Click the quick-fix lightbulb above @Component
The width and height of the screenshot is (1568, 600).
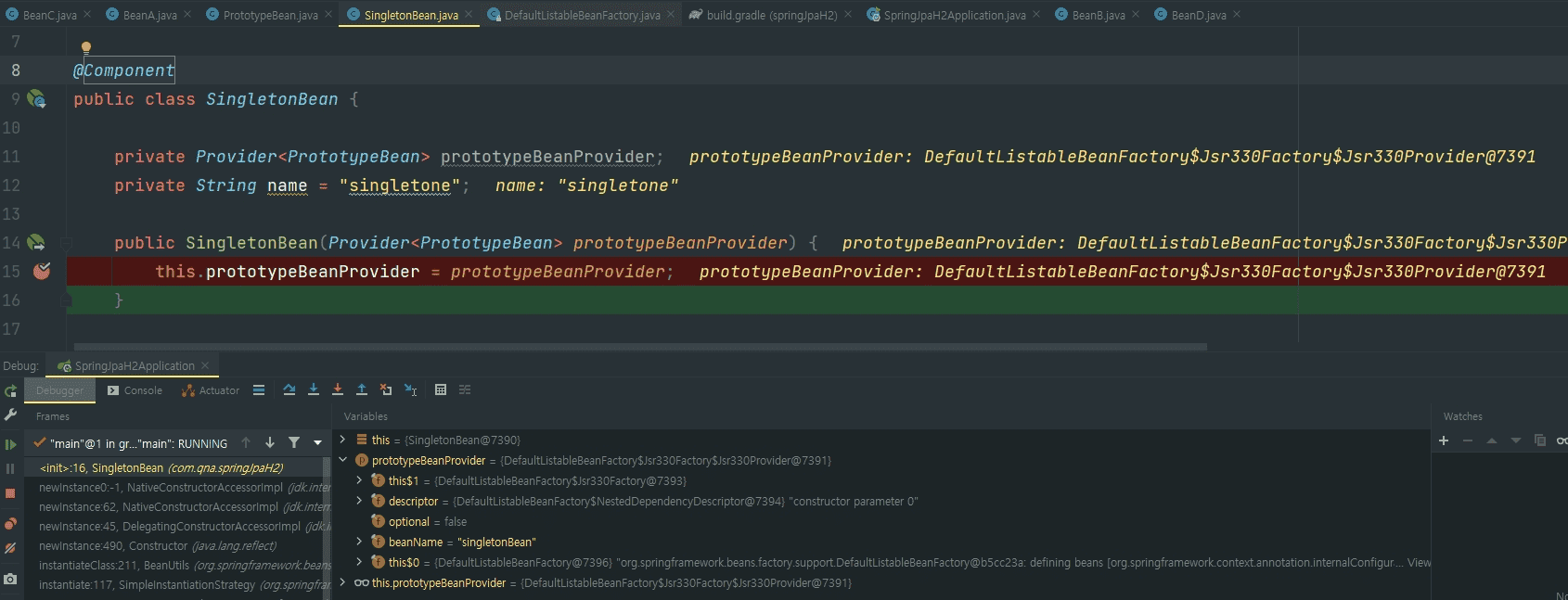(86, 47)
